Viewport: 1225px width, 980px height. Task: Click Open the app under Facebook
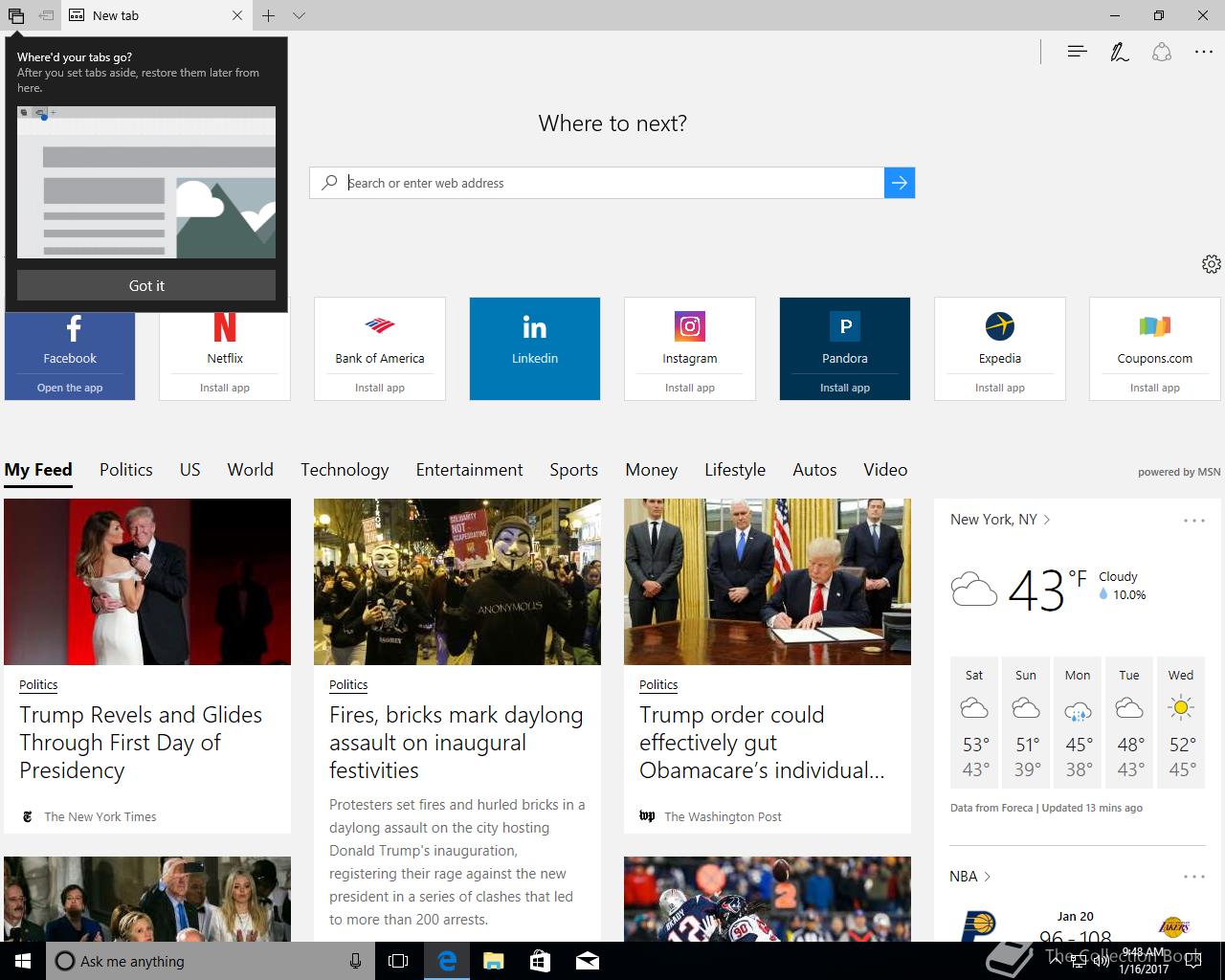[70, 388]
